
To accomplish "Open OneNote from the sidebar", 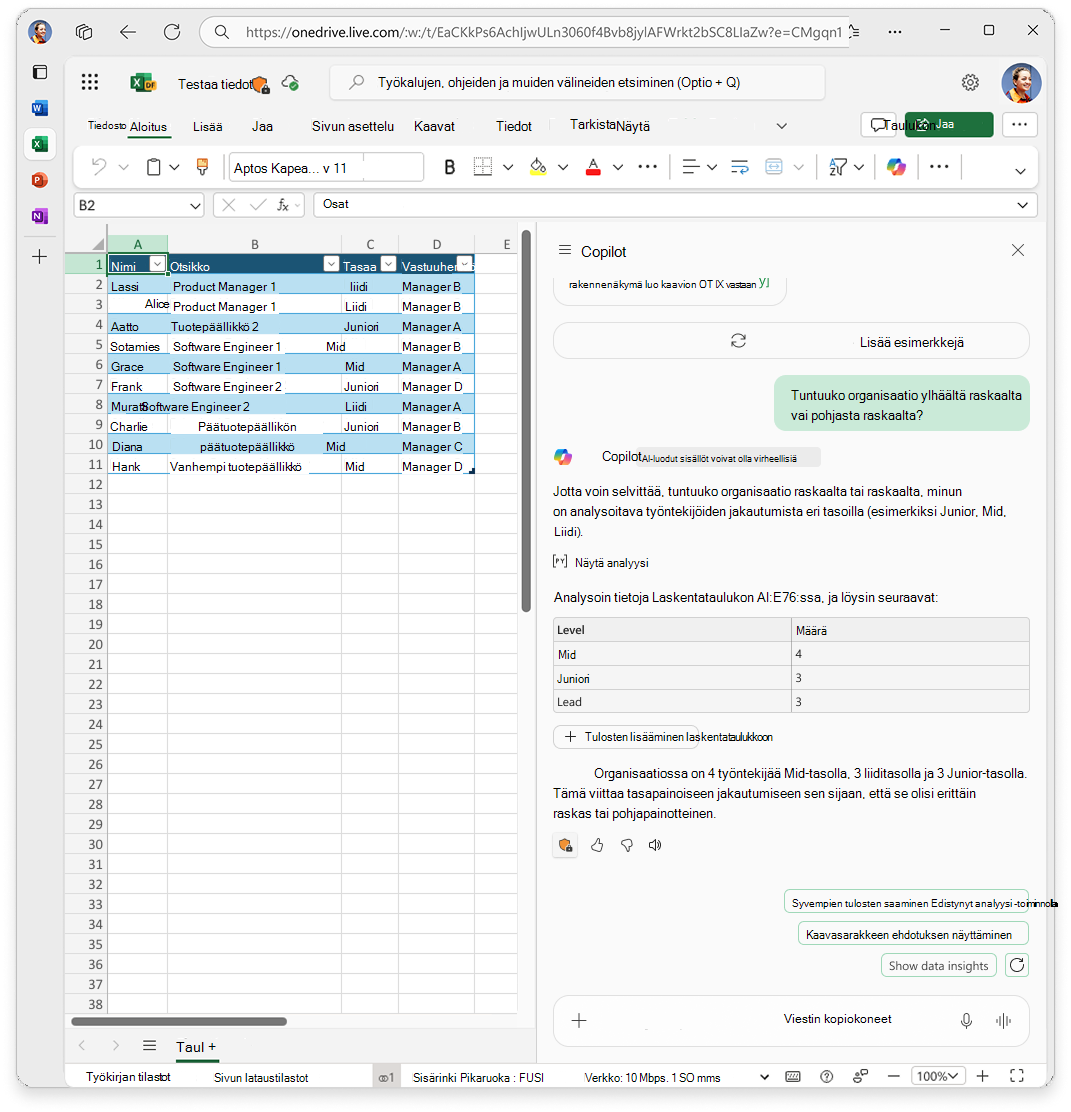I will pos(40,216).
